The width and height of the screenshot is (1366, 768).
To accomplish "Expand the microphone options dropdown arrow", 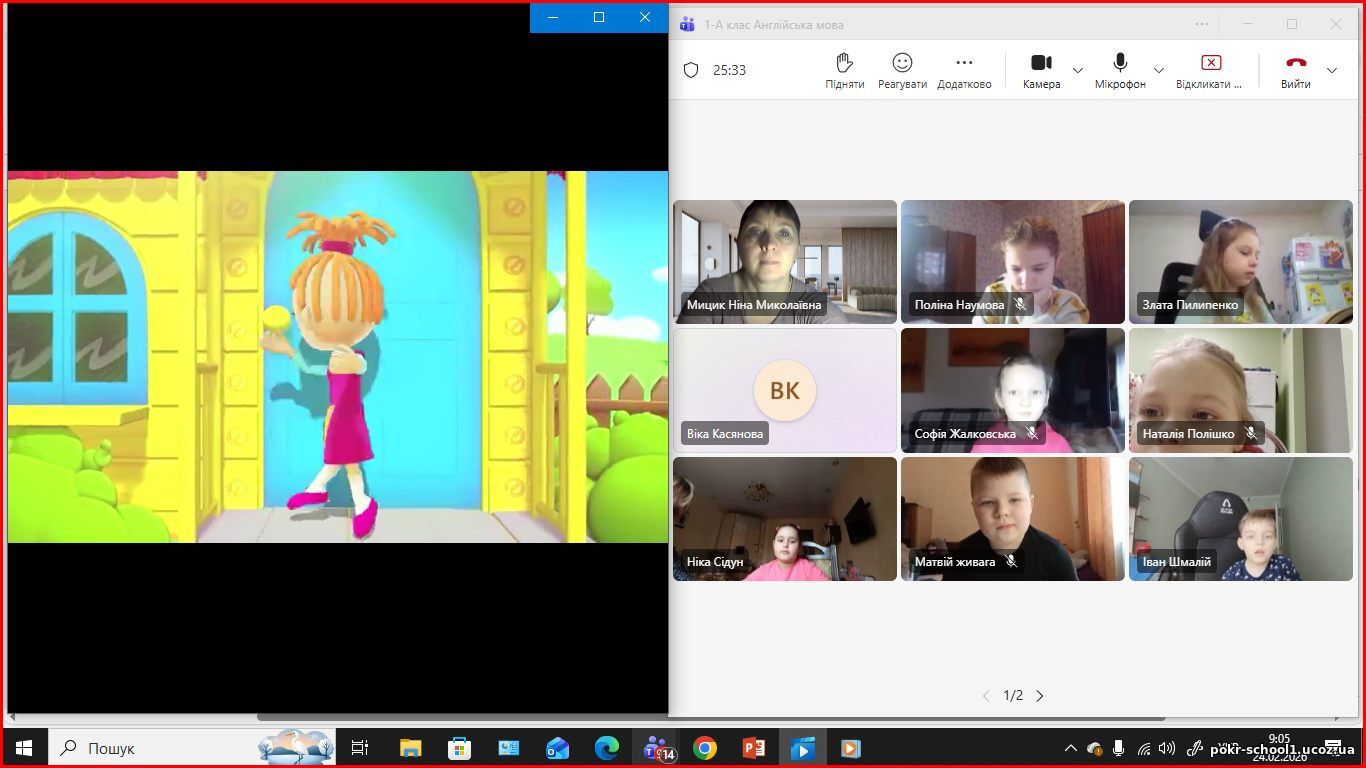I will point(1159,70).
